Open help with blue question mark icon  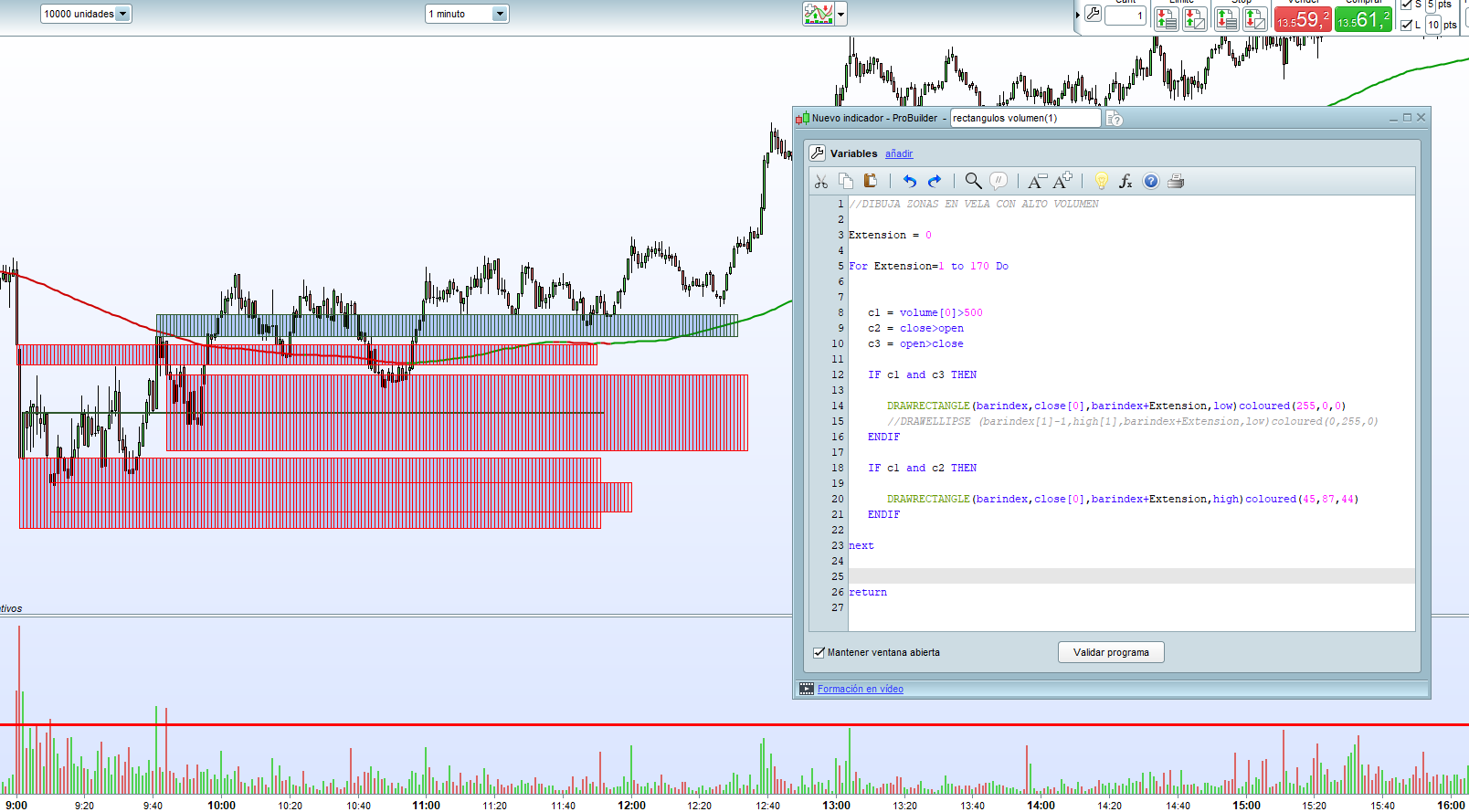1151,181
